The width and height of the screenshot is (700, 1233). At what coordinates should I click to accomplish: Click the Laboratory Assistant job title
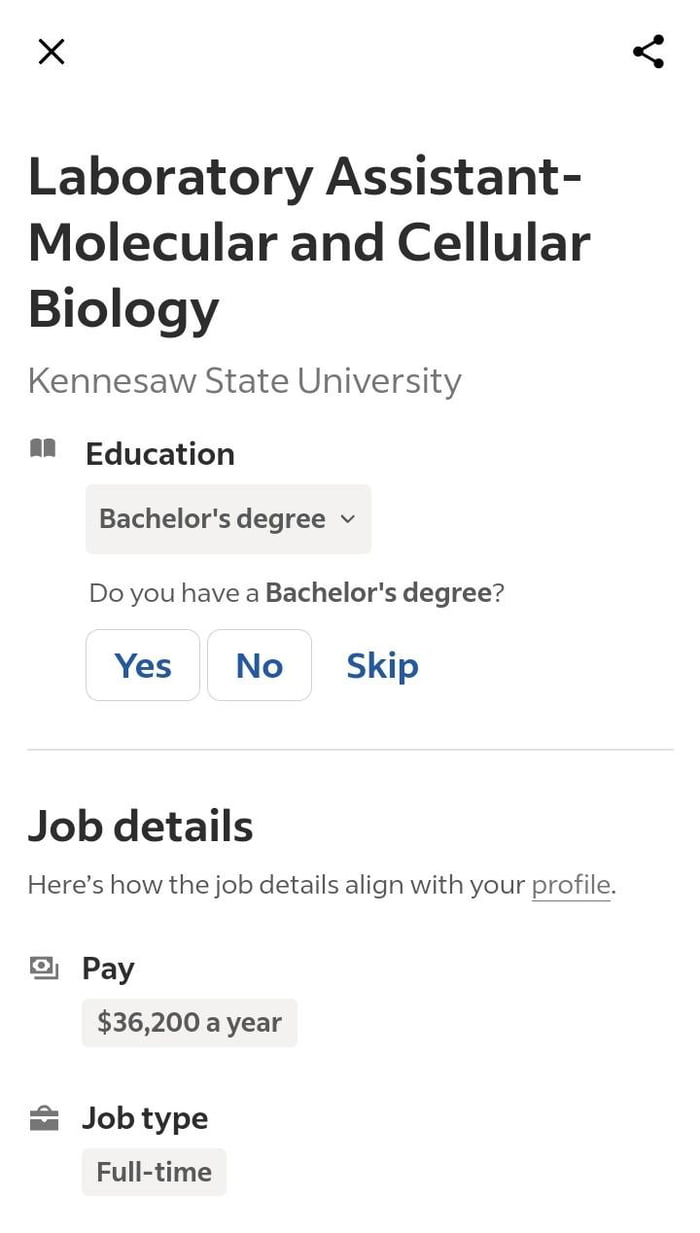click(x=305, y=242)
